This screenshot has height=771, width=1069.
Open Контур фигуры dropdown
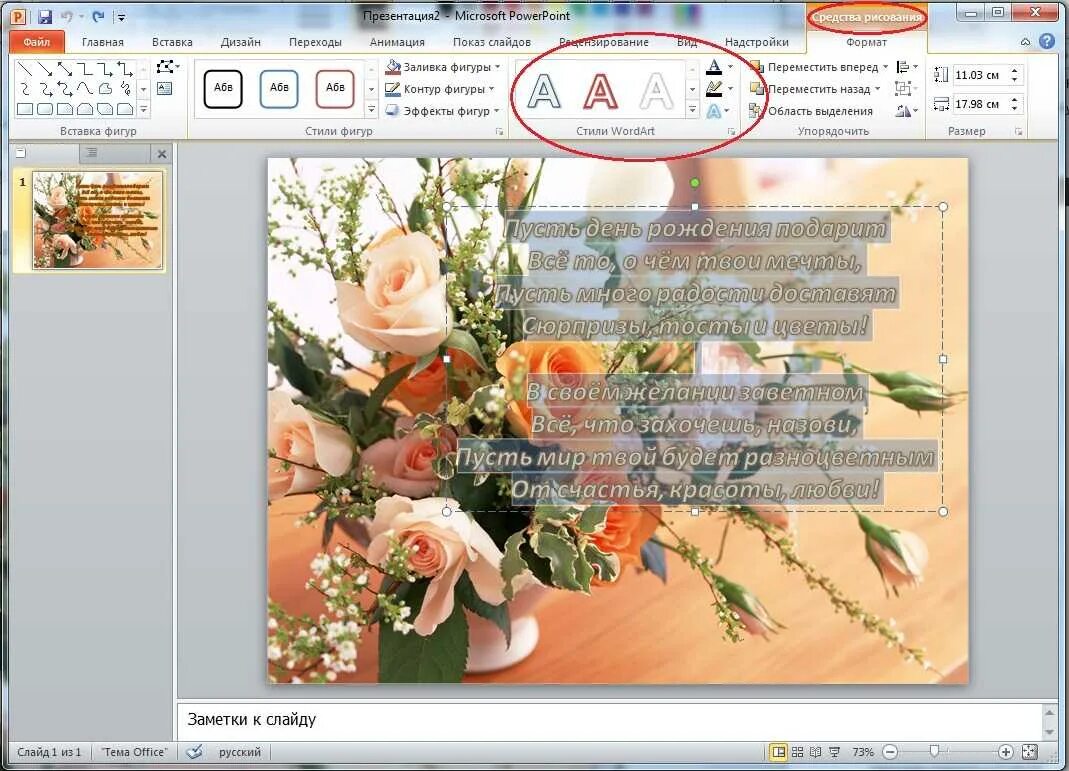440,89
